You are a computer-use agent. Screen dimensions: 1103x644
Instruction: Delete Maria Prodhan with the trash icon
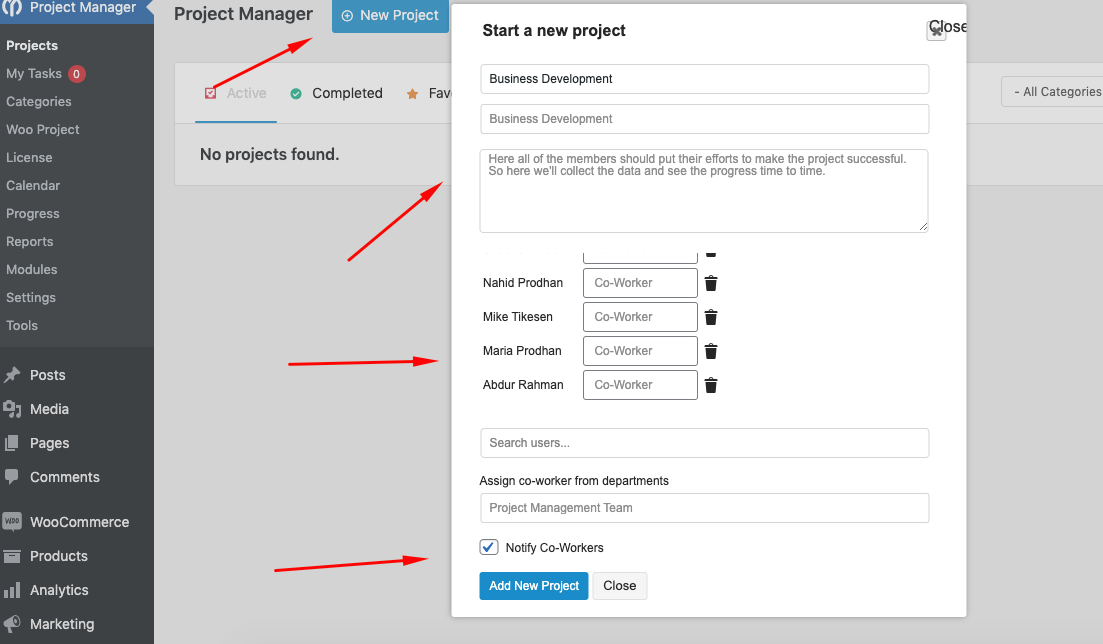click(x=710, y=350)
